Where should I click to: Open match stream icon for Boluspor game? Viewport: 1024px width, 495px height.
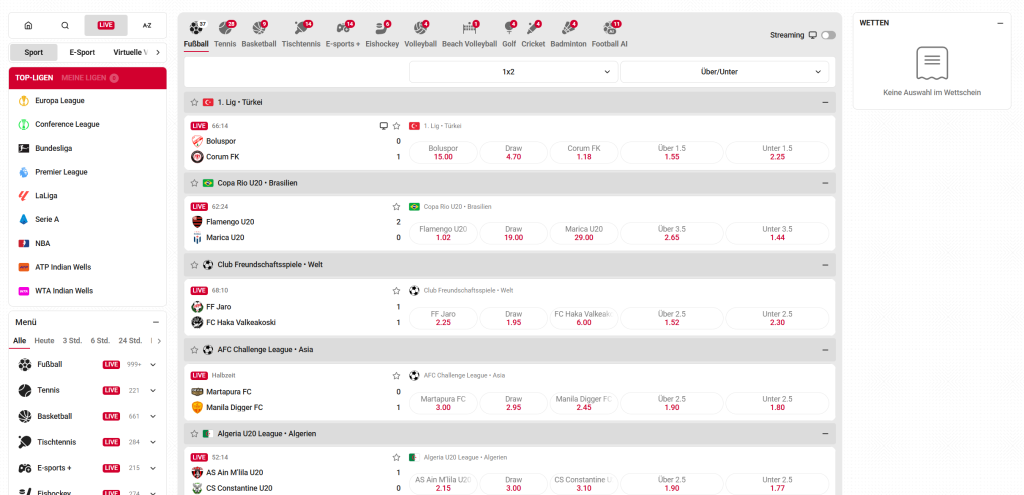(x=383, y=126)
